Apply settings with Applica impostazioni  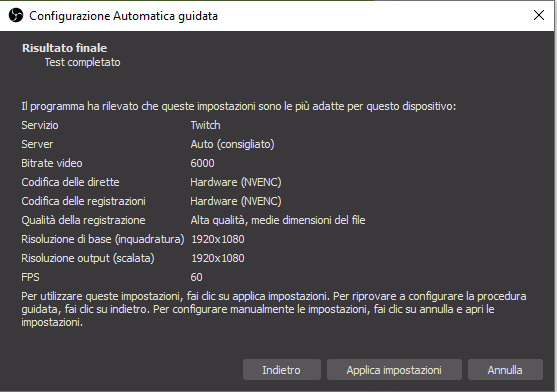click(x=394, y=370)
